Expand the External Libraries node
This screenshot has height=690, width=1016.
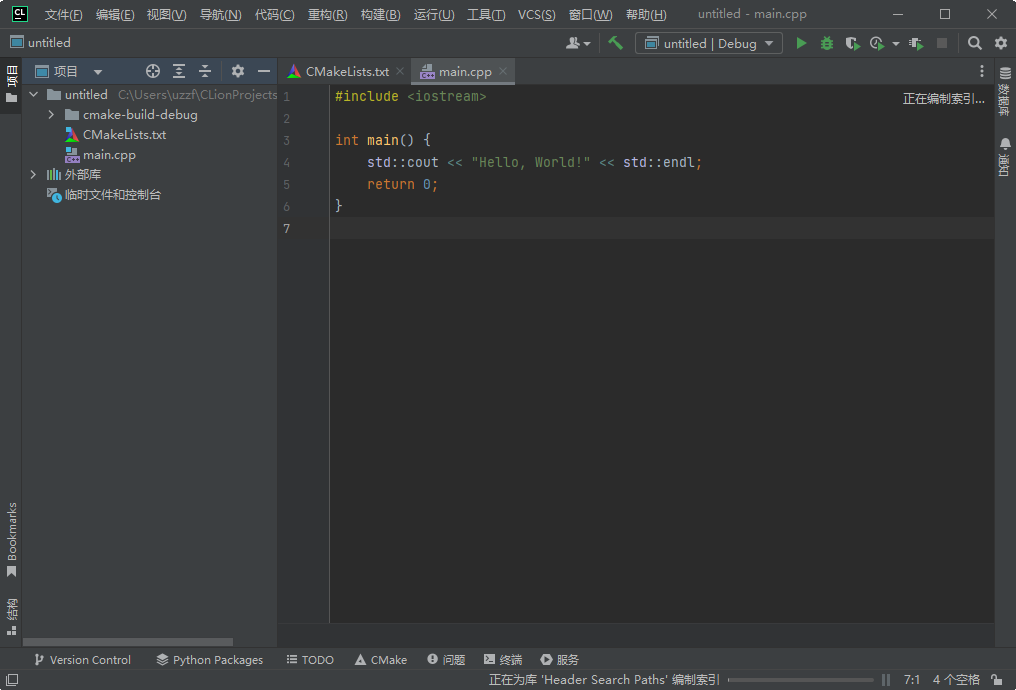(33, 174)
